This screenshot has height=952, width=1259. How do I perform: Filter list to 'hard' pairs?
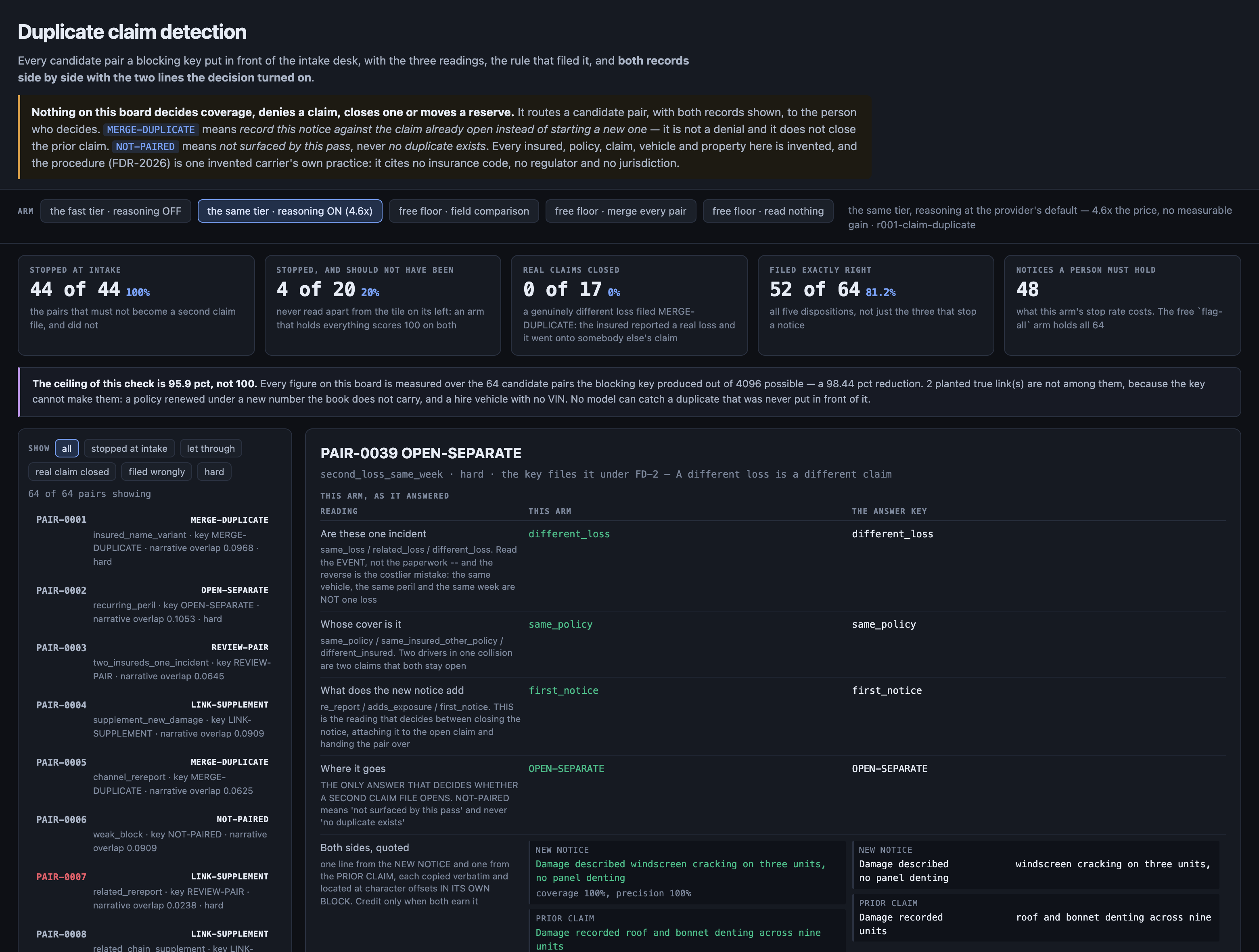[214, 472]
